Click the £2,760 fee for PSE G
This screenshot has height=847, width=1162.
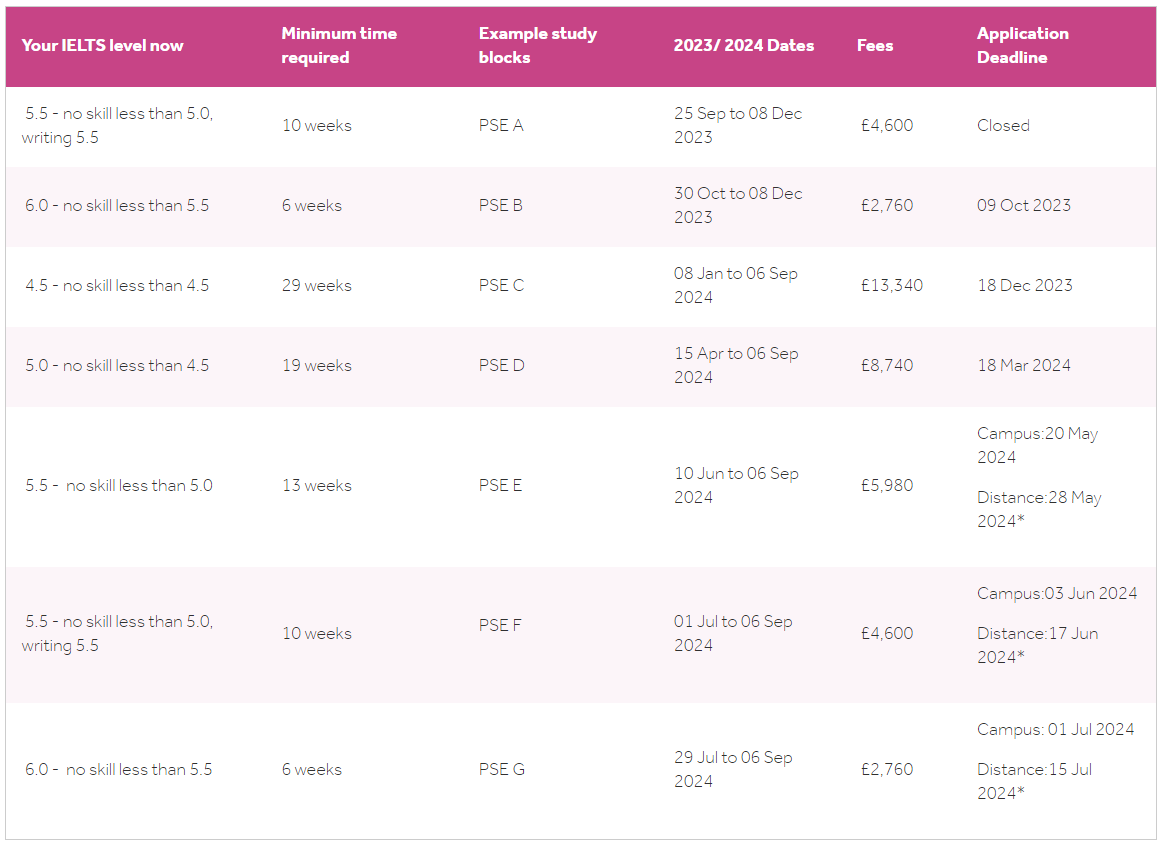coord(887,769)
